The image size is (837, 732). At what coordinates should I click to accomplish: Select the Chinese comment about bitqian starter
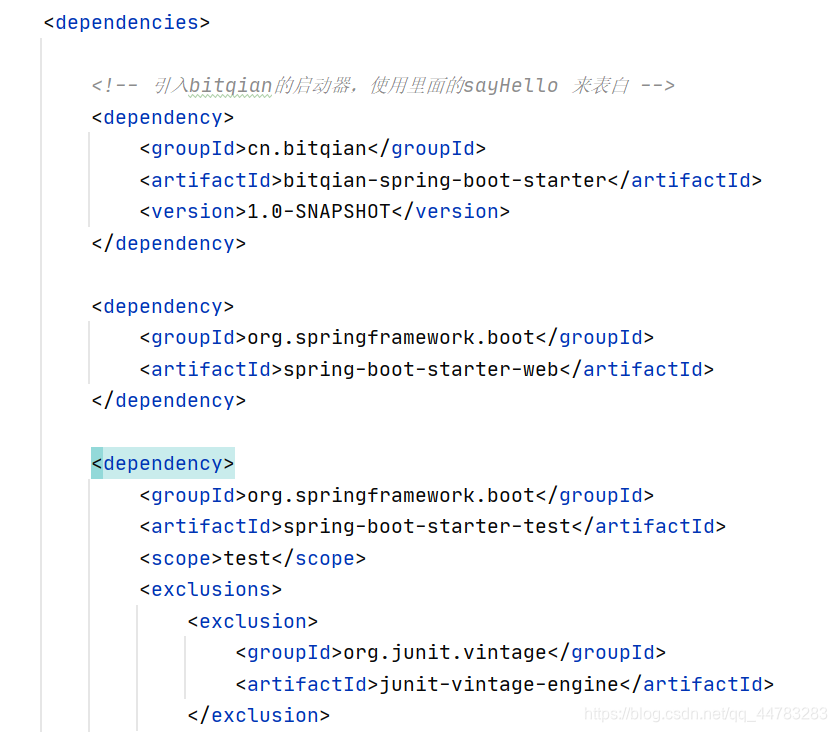383,85
